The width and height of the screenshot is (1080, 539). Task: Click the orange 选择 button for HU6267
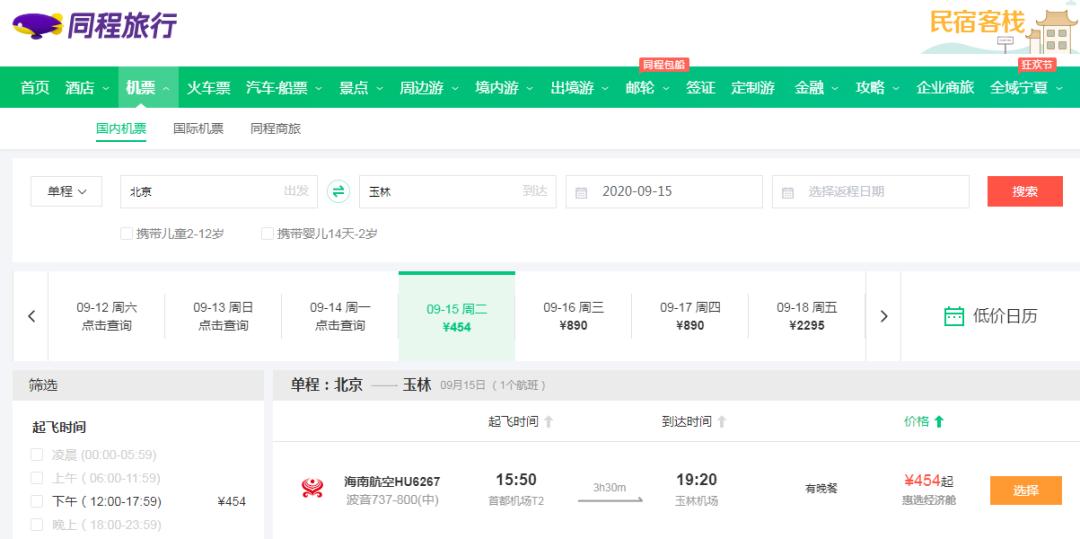(x=1025, y=490)
